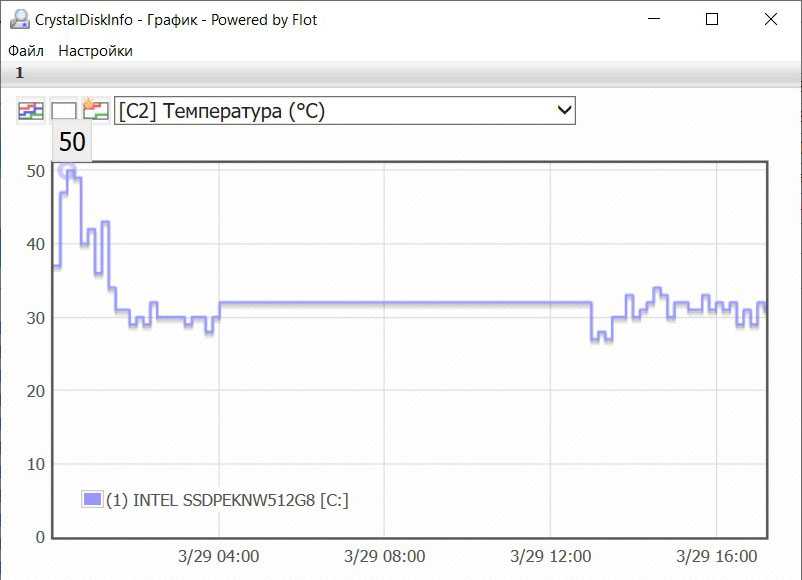Screen dimensions: 802x580
Task: Click the blank hide all disks icon
Action: click(x=63, y=111)
